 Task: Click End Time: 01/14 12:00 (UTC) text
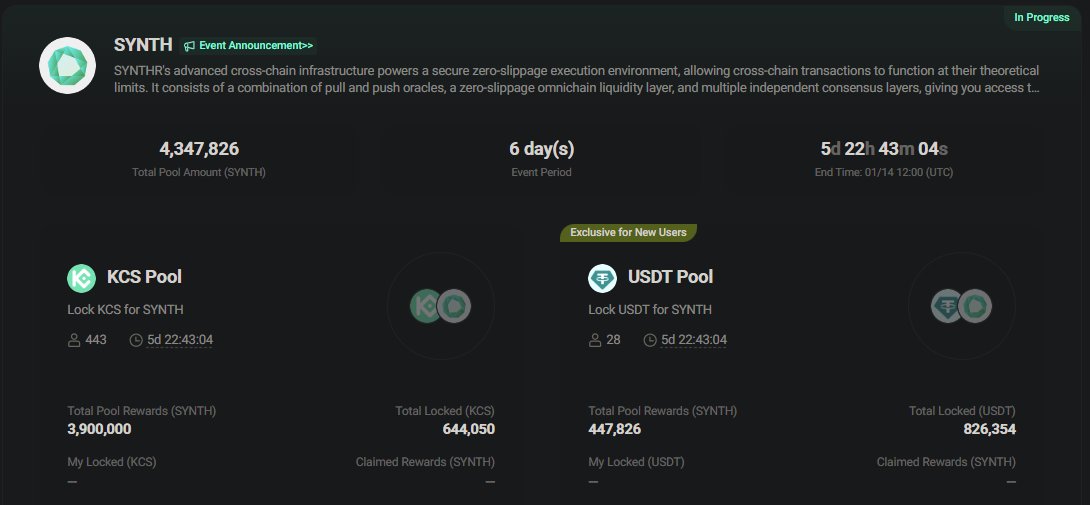[x=884, y=172]
